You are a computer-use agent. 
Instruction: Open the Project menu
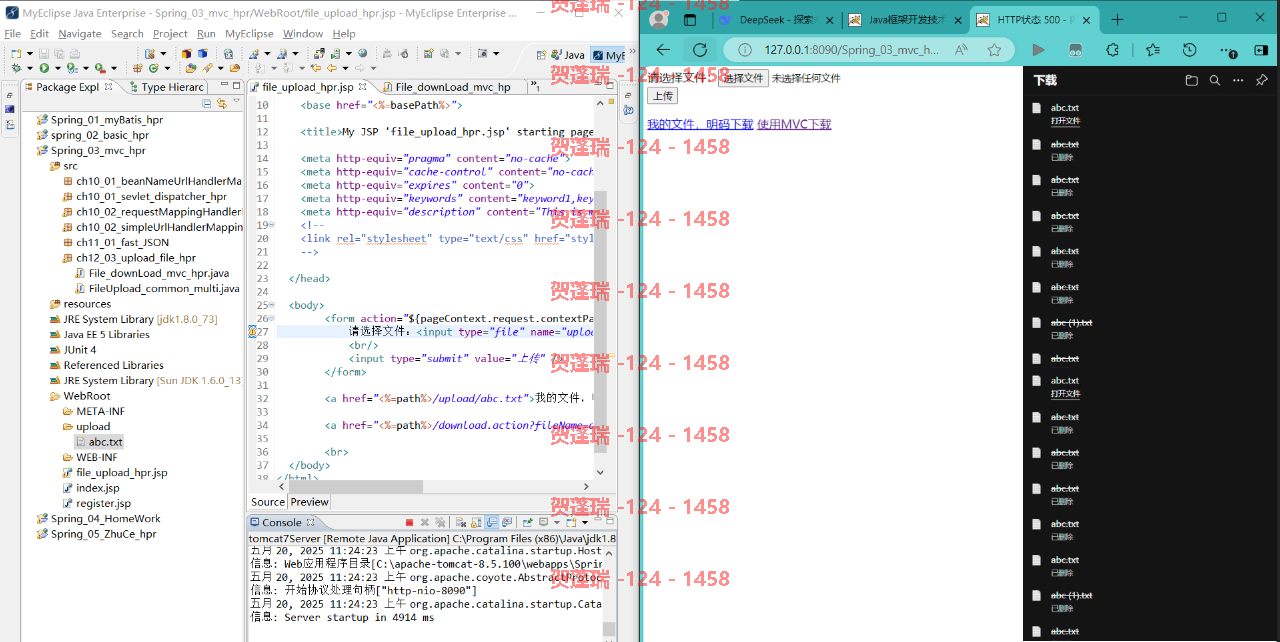tap(170, 33)
